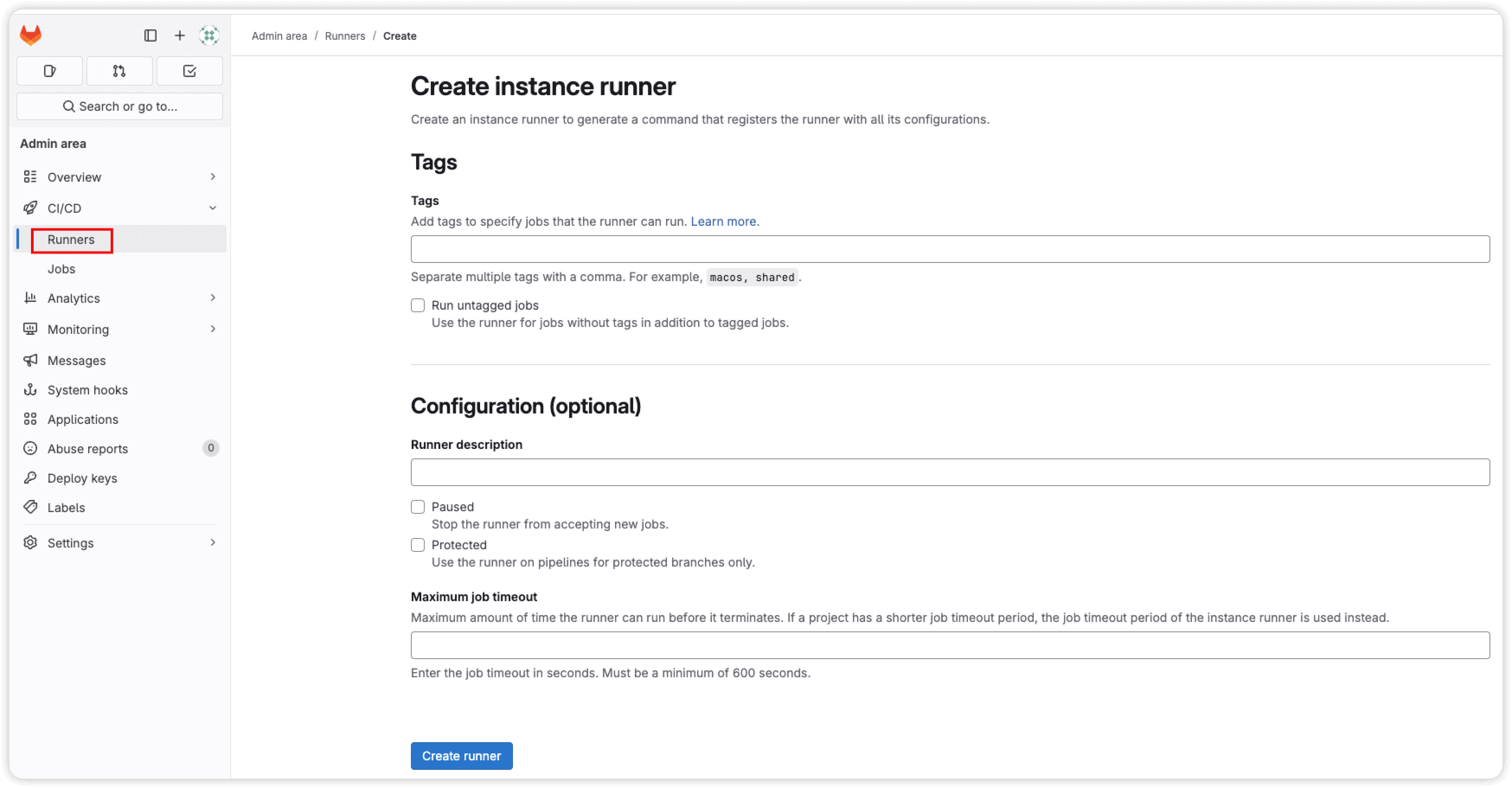Click the Monitoring screen icon
This screenshot has width=1512, height=788.
pos(30,329)
